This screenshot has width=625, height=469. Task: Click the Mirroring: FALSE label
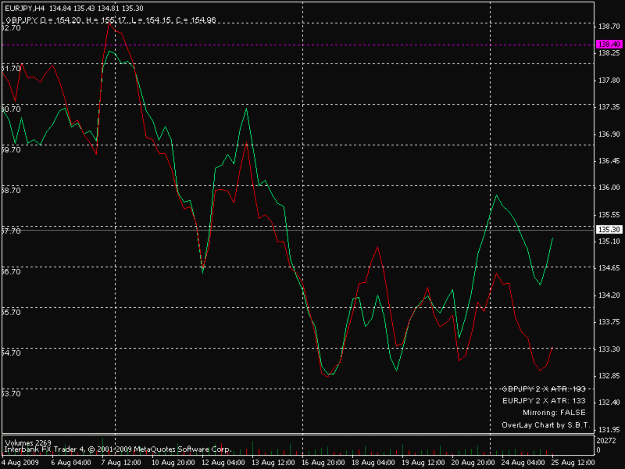point(554,413)
